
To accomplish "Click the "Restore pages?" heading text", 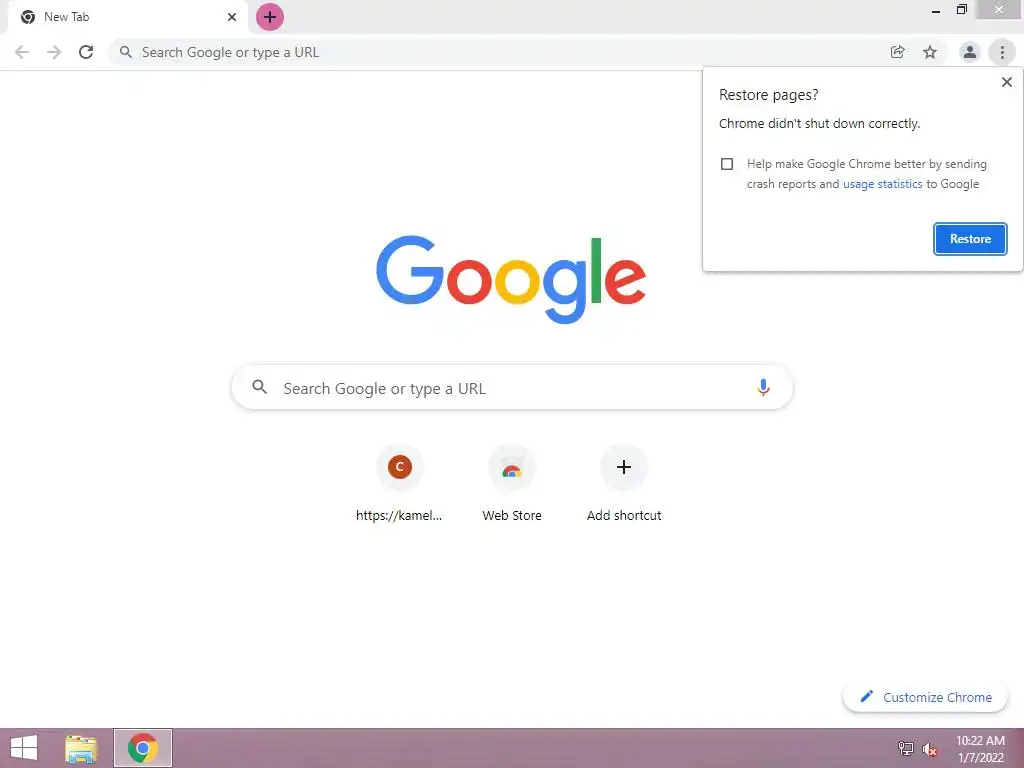I will 768,95.
